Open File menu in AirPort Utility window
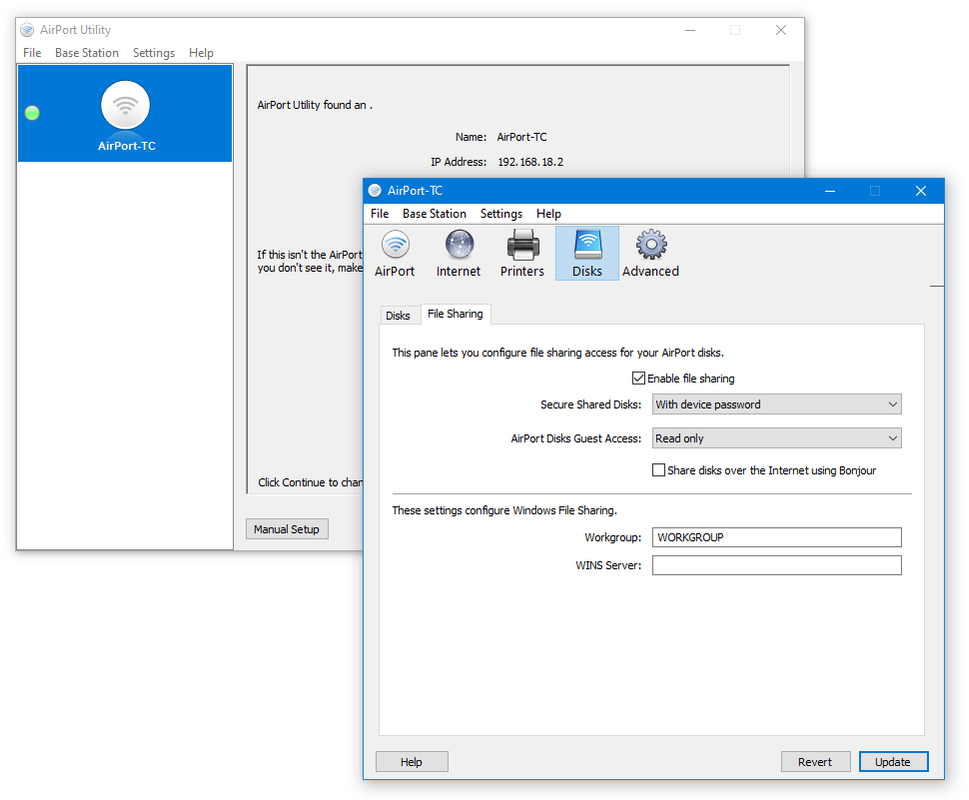The height and width of the screenshot is (800, 969). 32,53
